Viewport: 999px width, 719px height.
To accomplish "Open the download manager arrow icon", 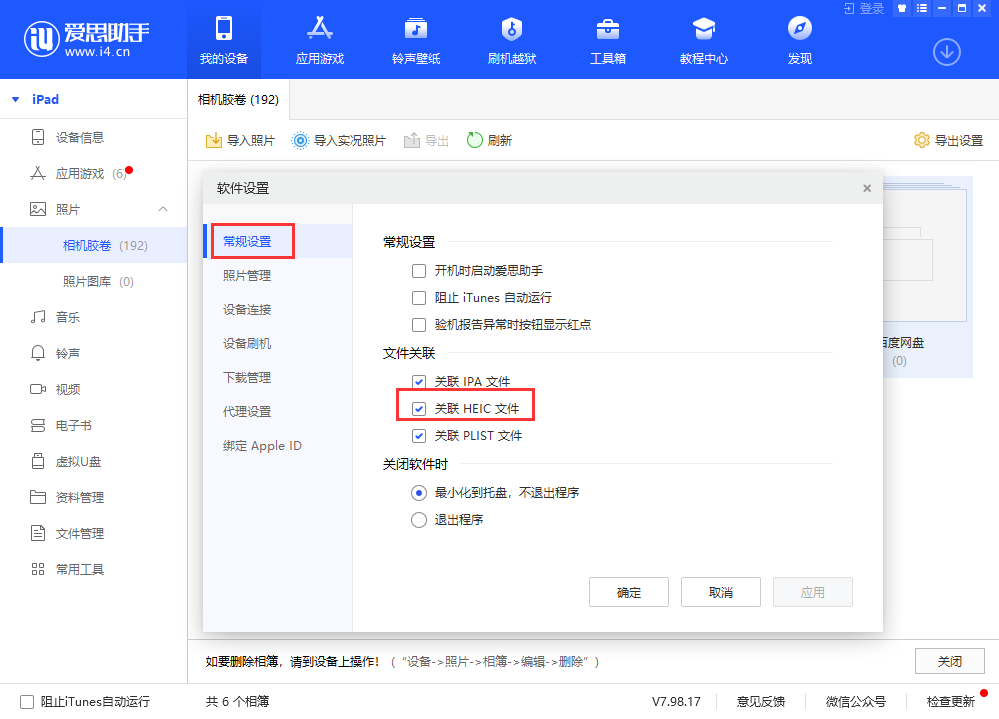I will [946, 52].
